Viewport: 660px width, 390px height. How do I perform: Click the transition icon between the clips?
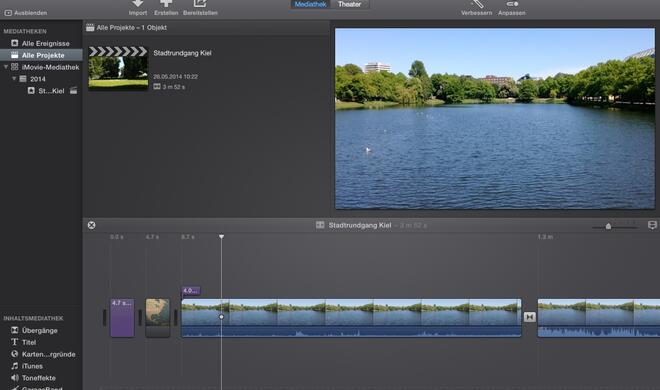pos(530,317)
